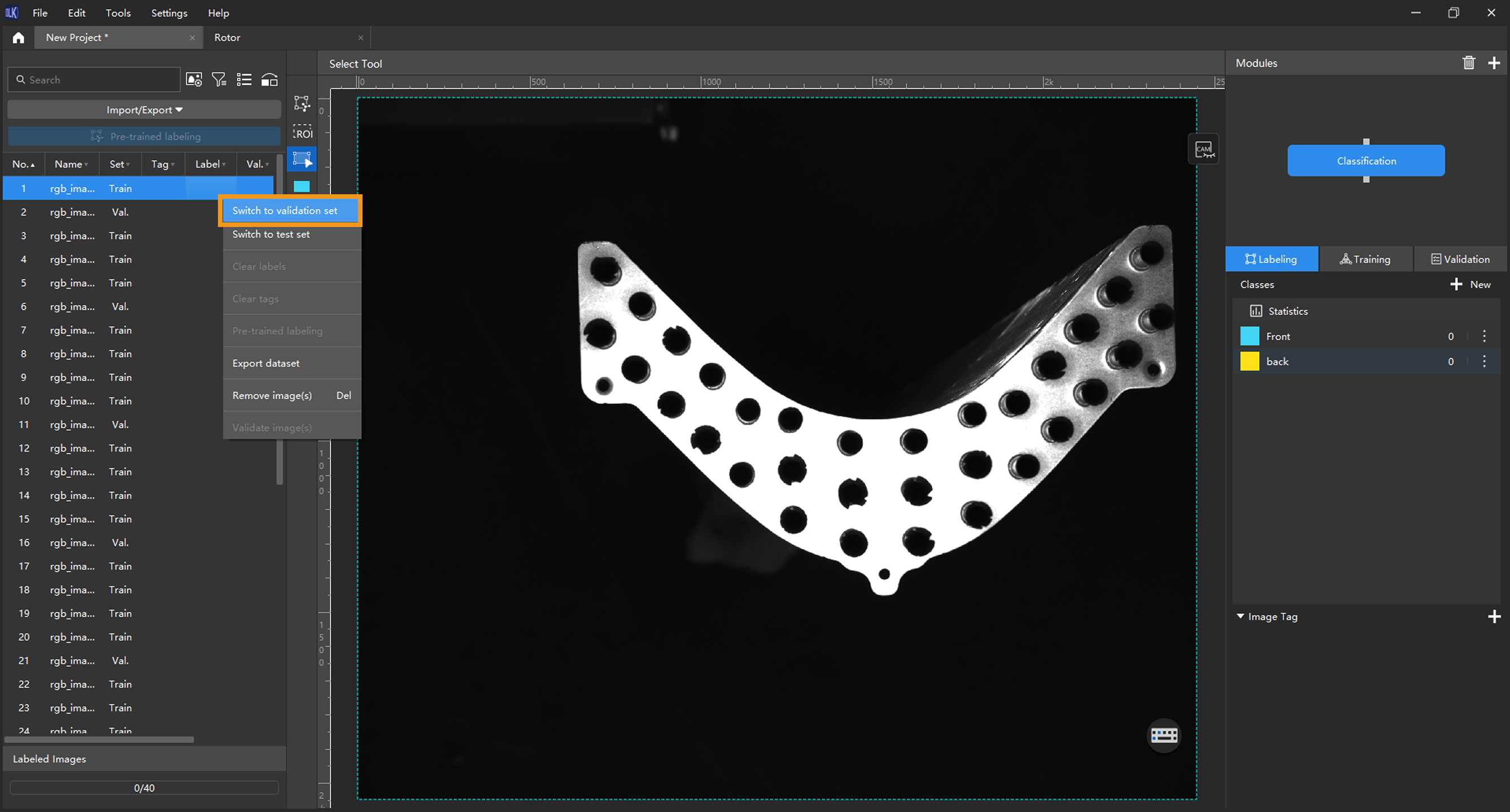Viewport: 1510px width, 812px height.
Task: Click the New class button
Action: (1470, 285)
